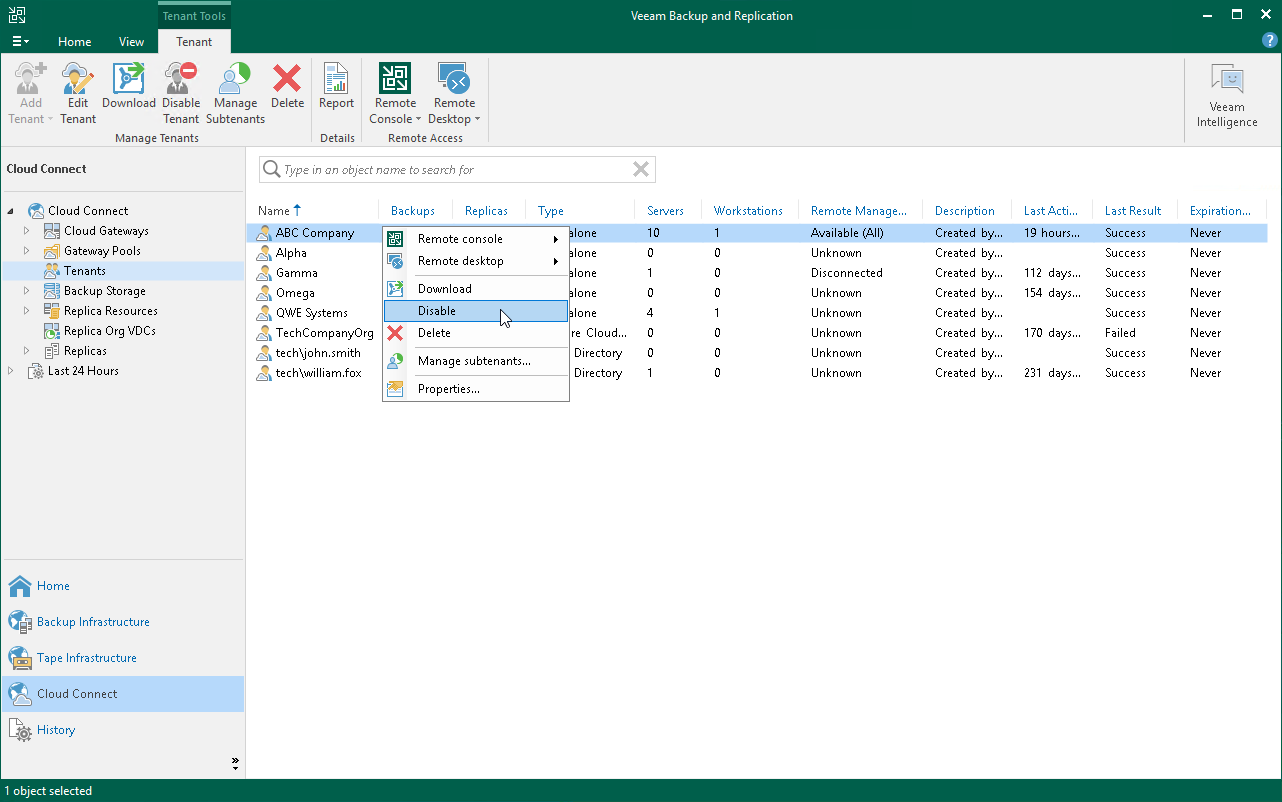Sort by the Description column header
The width and height of the screenshot is (1282, 802).
[965, 211]
